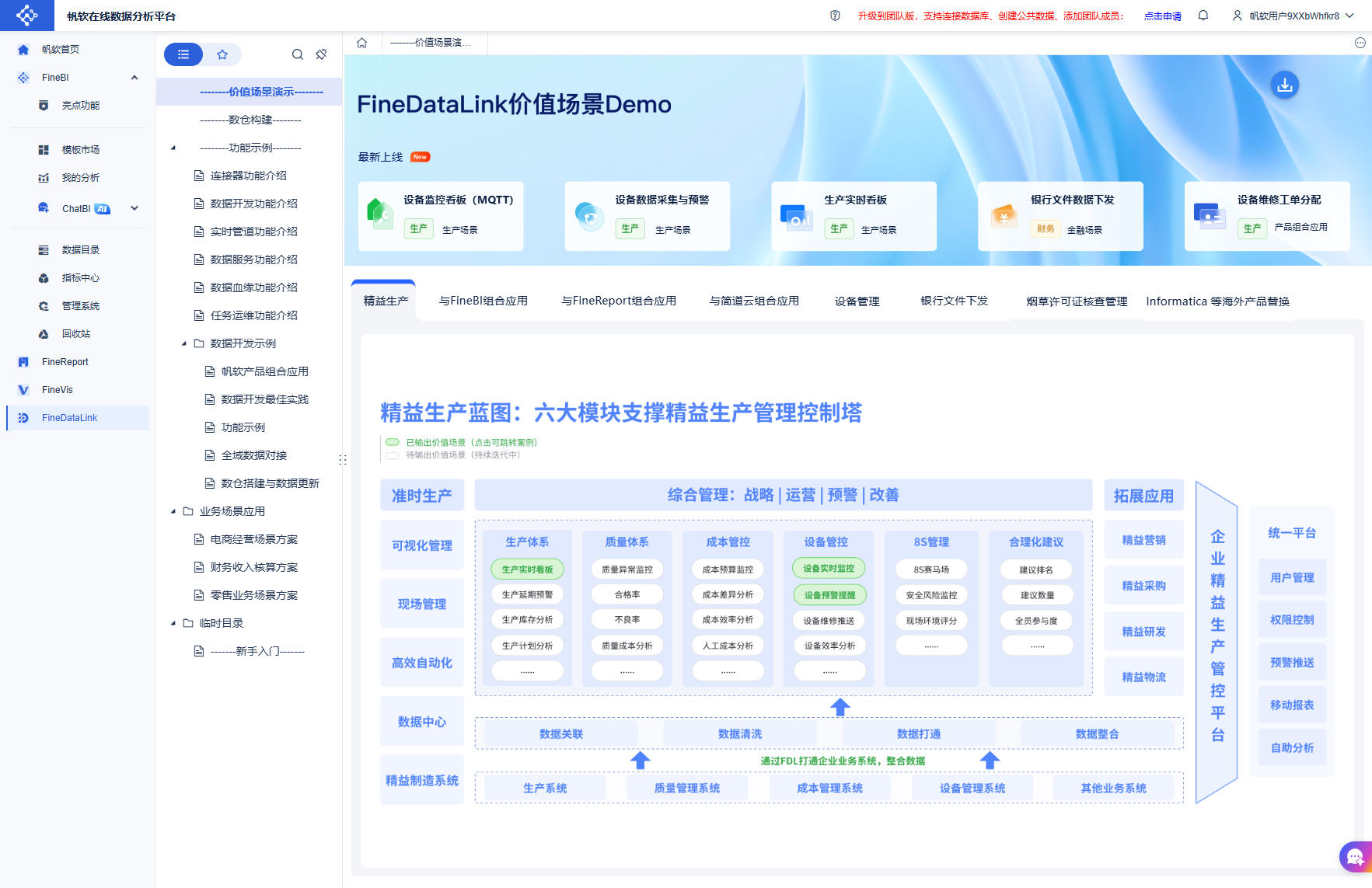Collapse the 临时目录 folder
This screenshot has width=1372, height=888.
tap(173, 623)
